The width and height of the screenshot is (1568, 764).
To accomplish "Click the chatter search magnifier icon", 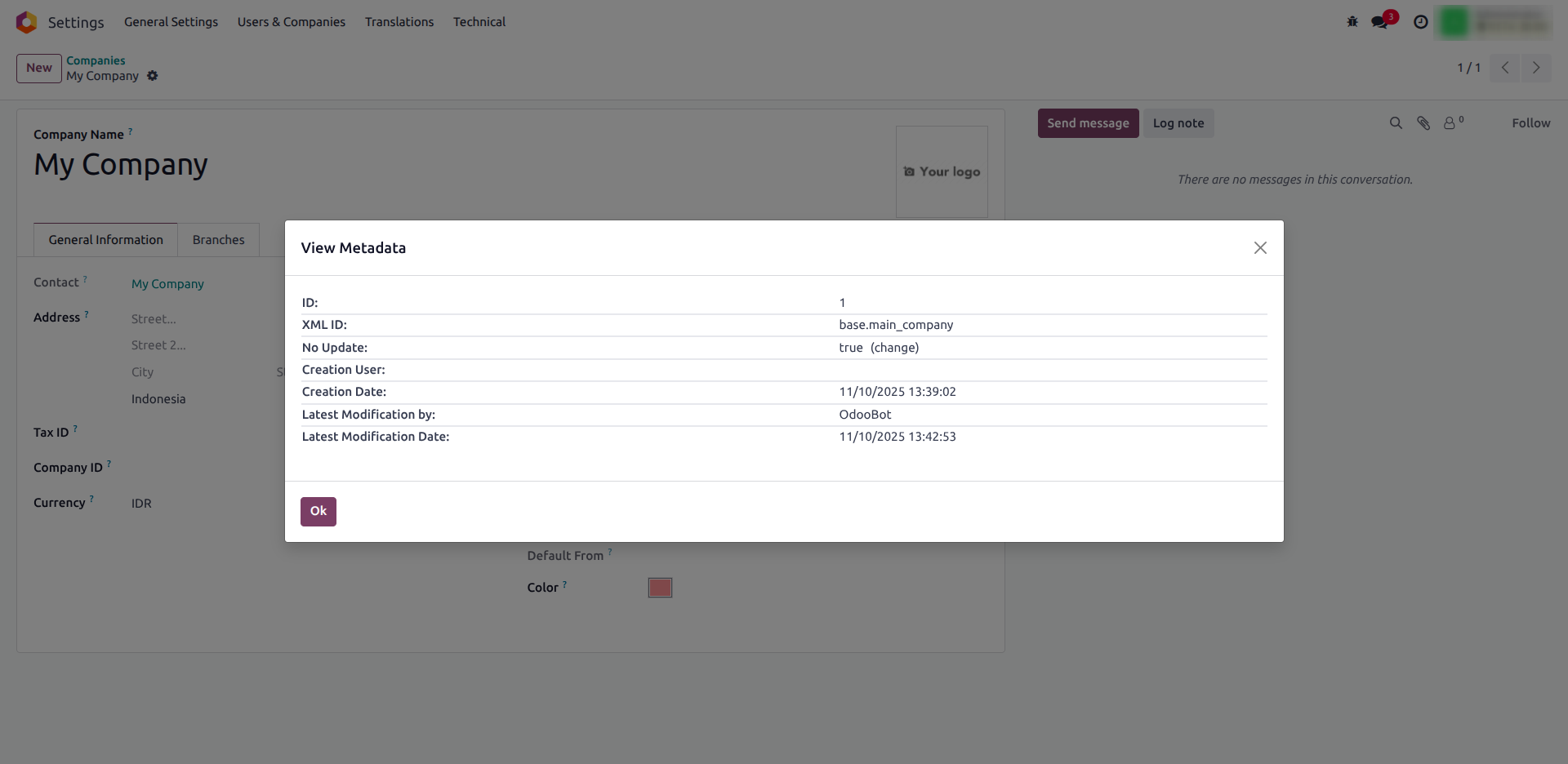I will [x=1396, y=123].
